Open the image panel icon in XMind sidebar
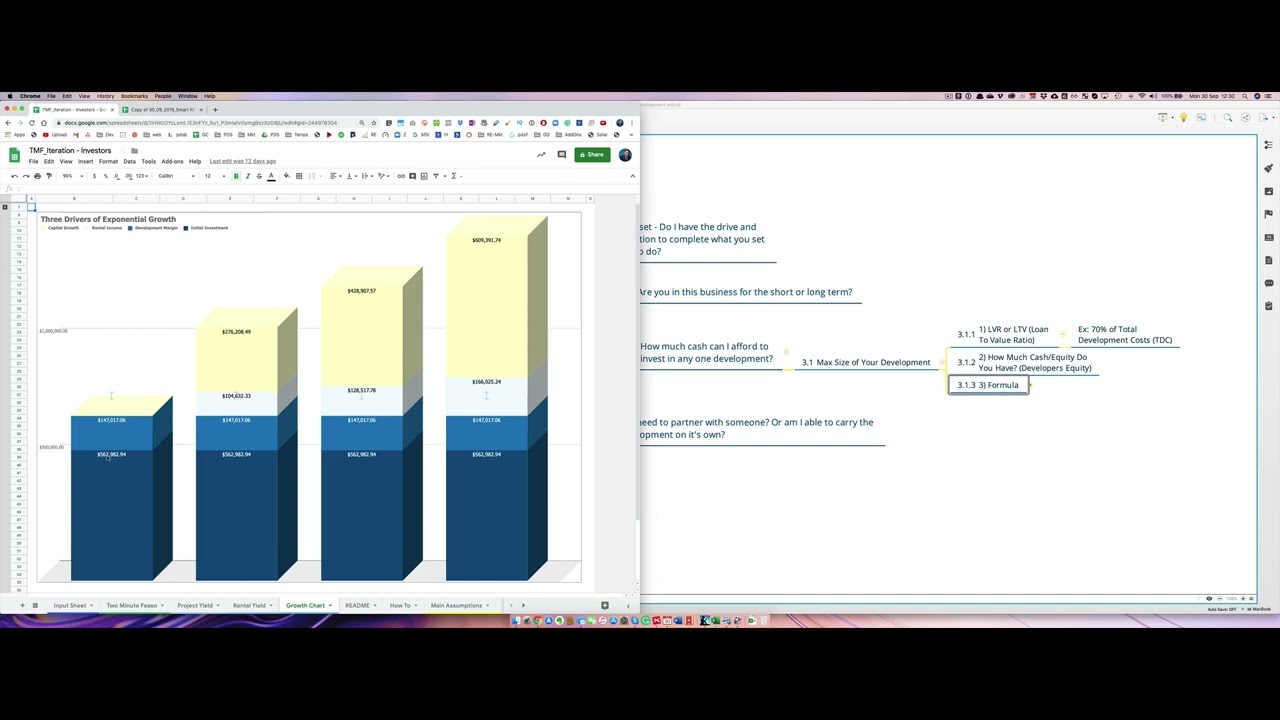Image resolution: width=1280 pixels, height=720 pixels. 1268,192
